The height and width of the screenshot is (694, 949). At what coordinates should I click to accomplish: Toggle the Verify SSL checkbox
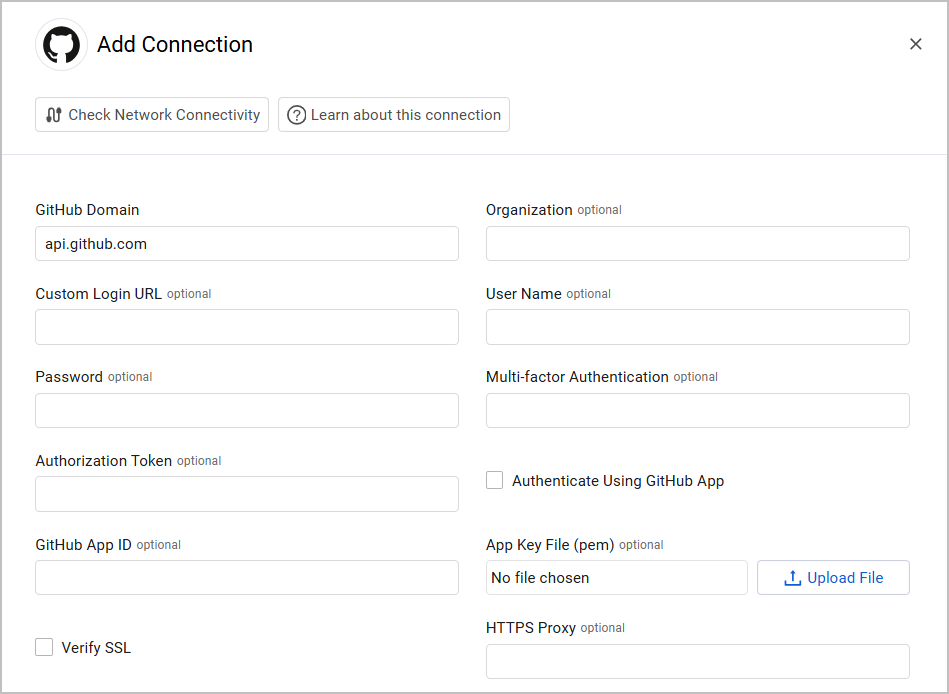(x=44, y=647)
